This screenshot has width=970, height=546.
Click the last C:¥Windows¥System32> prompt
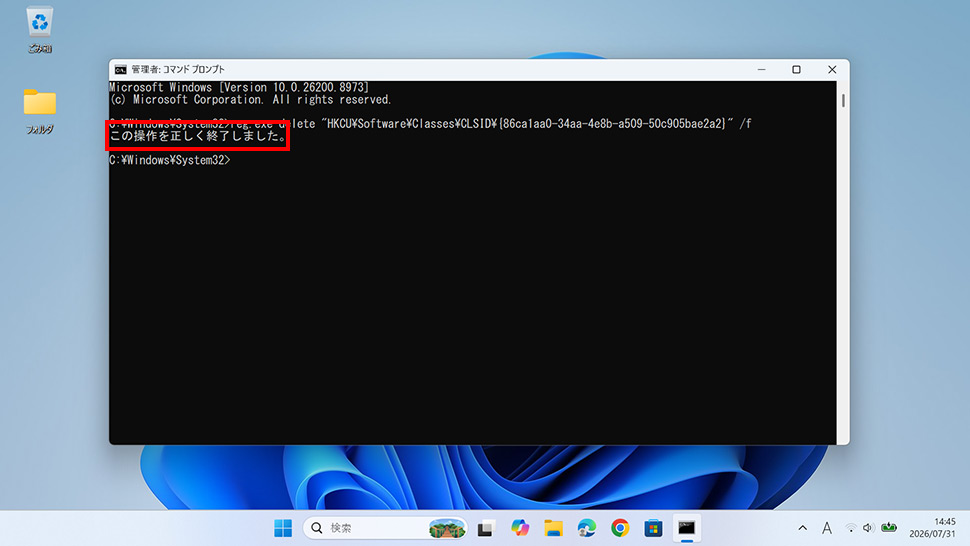click(170, 160)
